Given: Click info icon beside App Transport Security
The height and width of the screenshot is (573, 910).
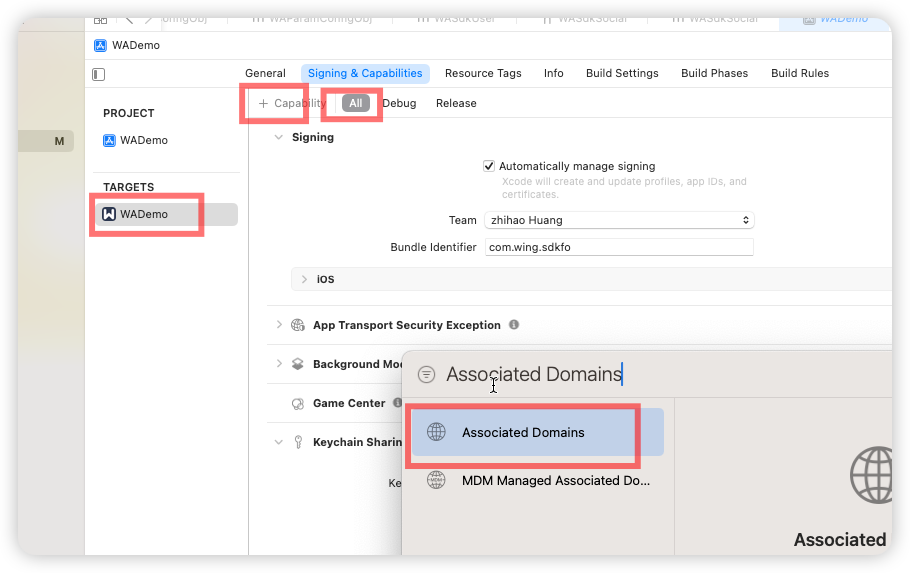Looking at the screenshot, I should (514, 325).
